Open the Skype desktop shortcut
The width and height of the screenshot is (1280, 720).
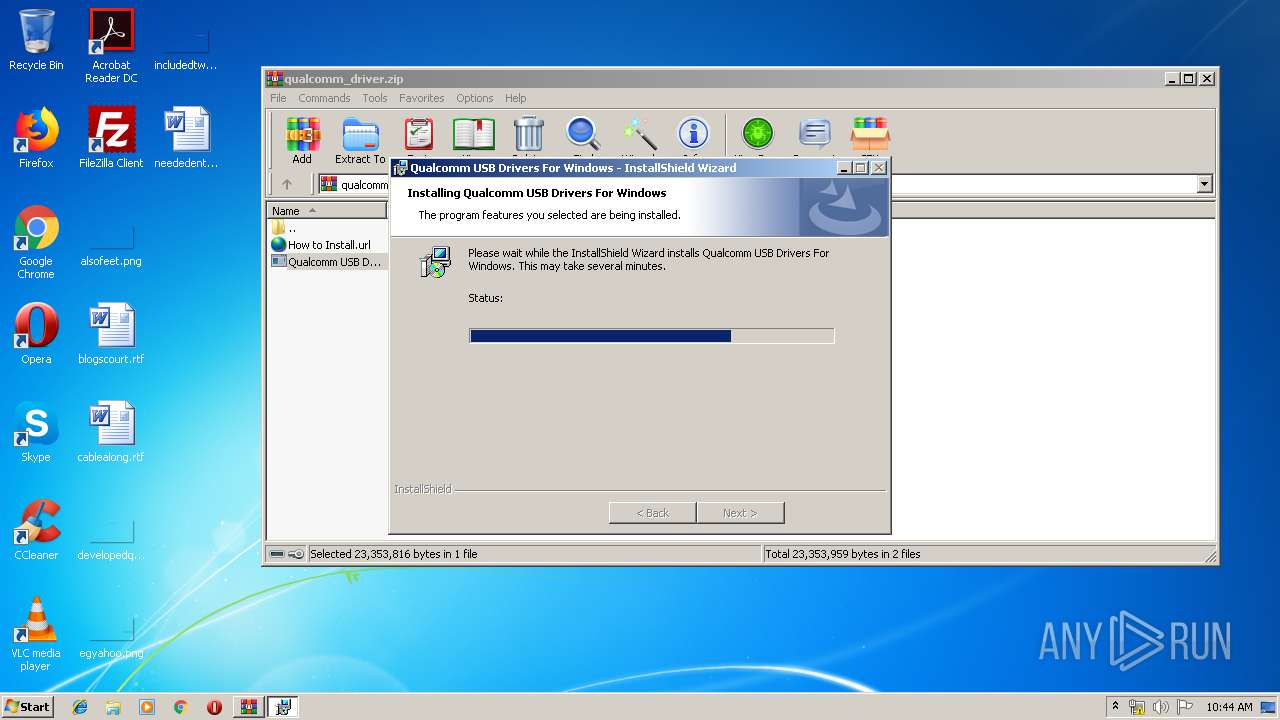[36, 432]
